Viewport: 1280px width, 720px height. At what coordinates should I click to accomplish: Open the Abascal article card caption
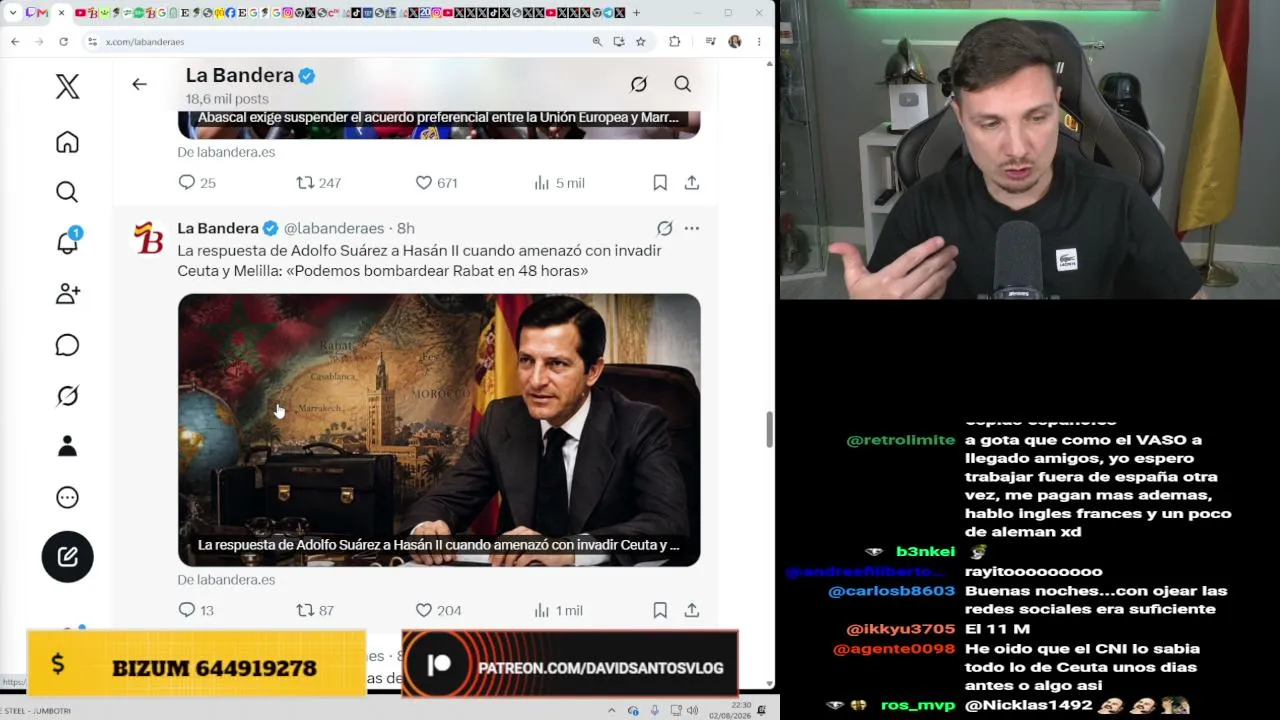438,118
